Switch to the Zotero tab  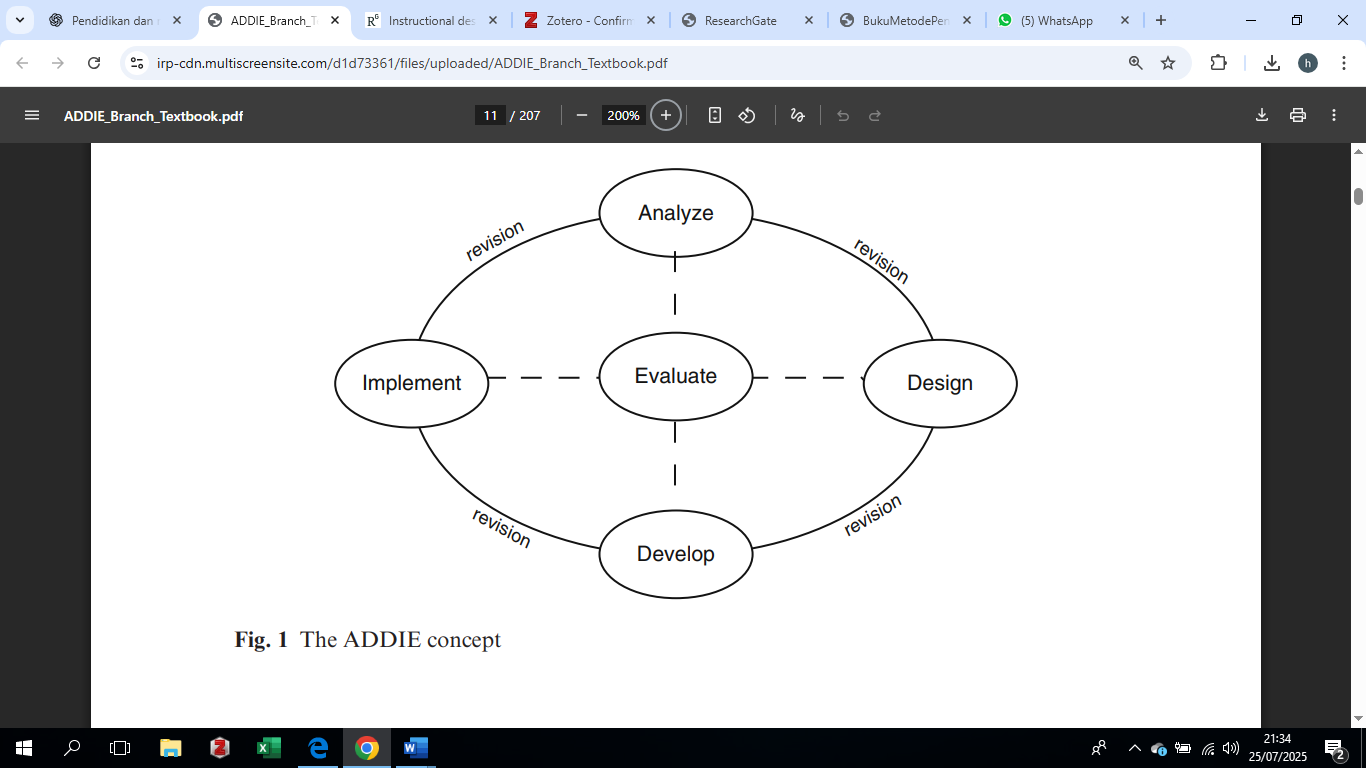pyautogui.click(x=590, y=20)
